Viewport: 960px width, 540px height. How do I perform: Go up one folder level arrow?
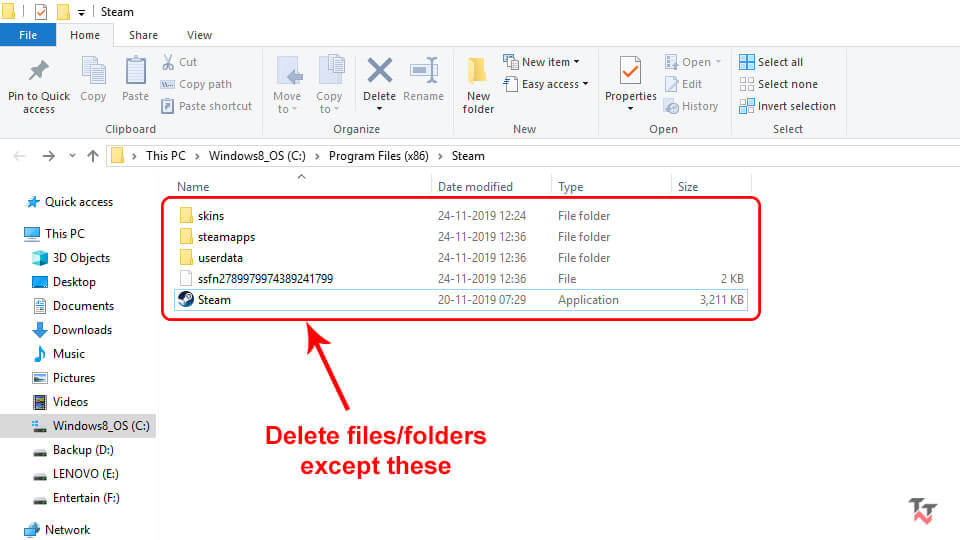coord(93,156)
